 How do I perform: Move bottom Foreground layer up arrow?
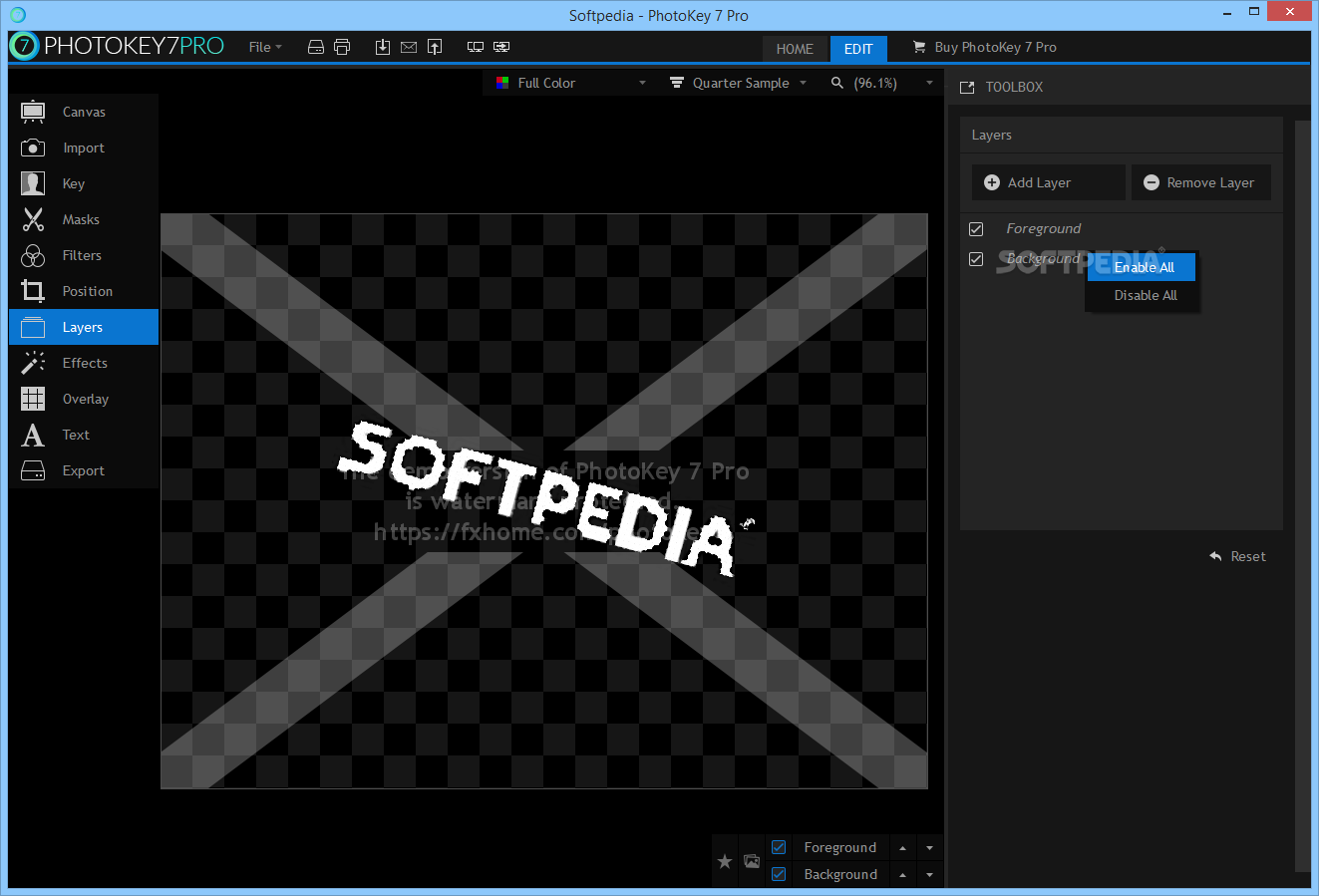point(902,848)
